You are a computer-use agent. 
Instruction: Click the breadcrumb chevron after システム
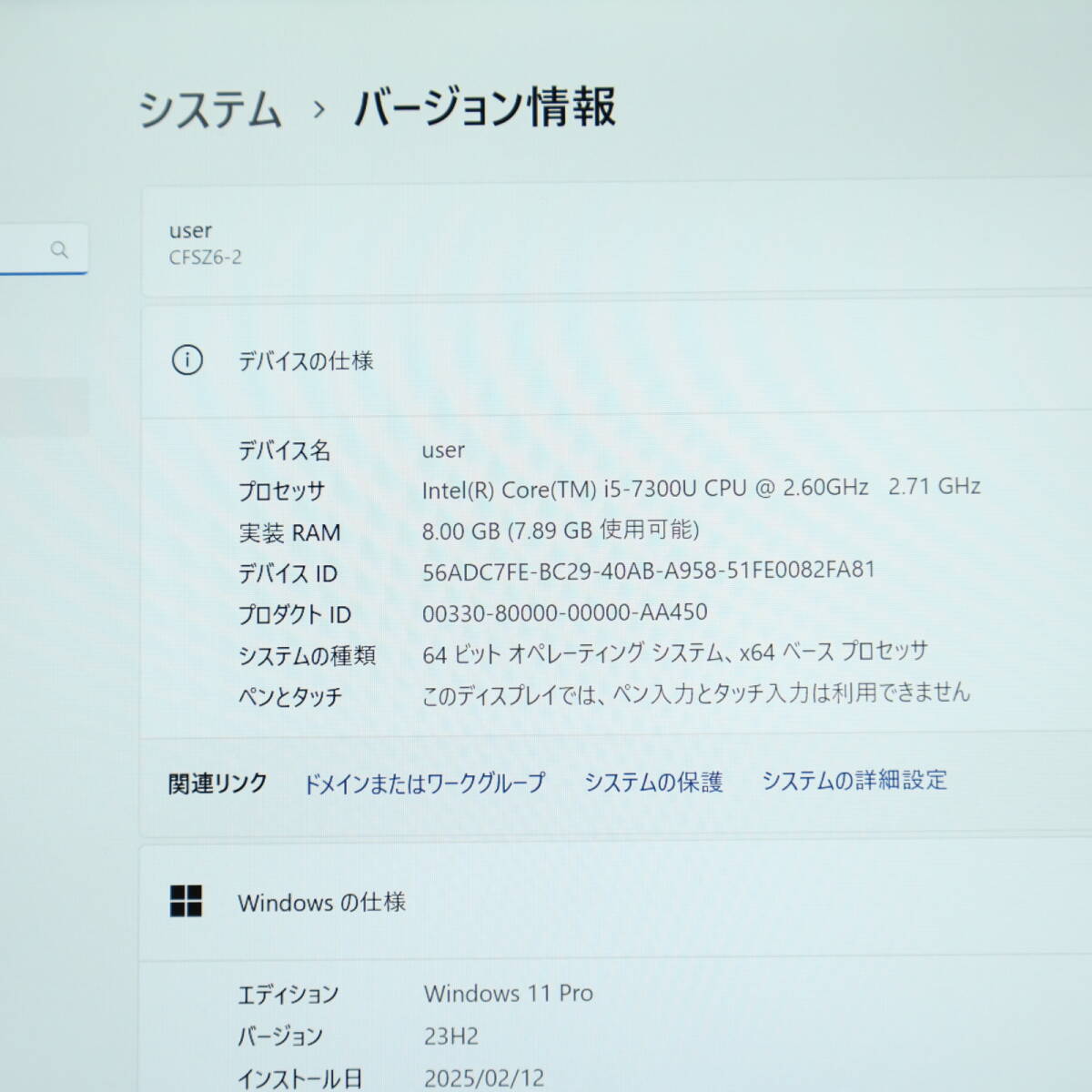[x=318, y=110]
